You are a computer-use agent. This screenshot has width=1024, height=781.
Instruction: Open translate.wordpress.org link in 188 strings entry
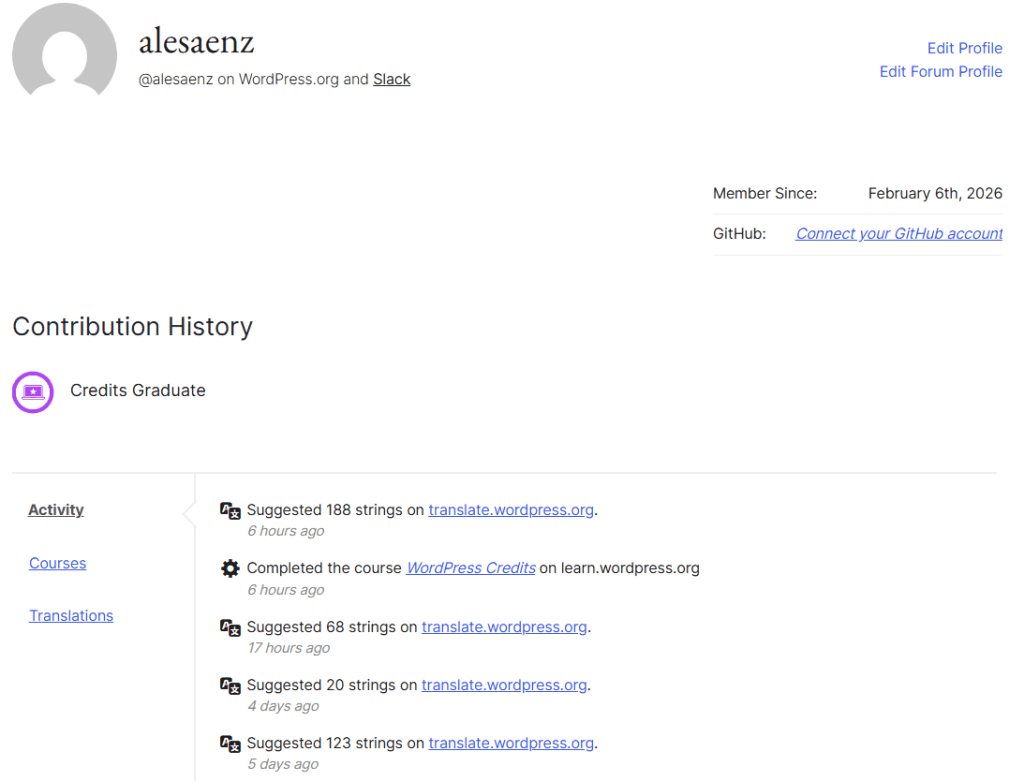[x=511, y=510]
